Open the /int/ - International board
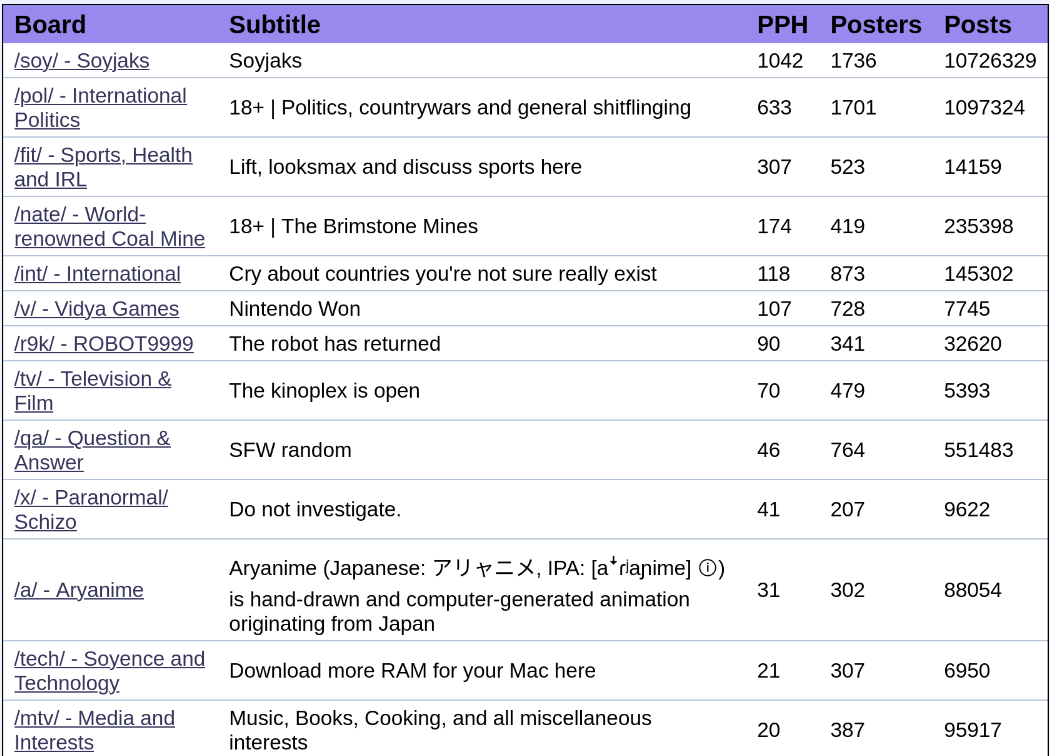The height and width of the screenshot is (756, 1050). pos(97,274)
